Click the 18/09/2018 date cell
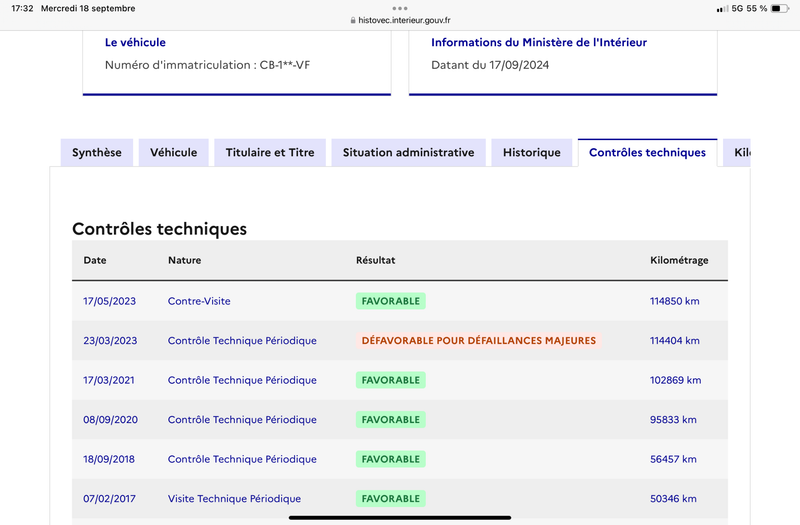This screenshot has height=525, width=800. pos(109,459)
